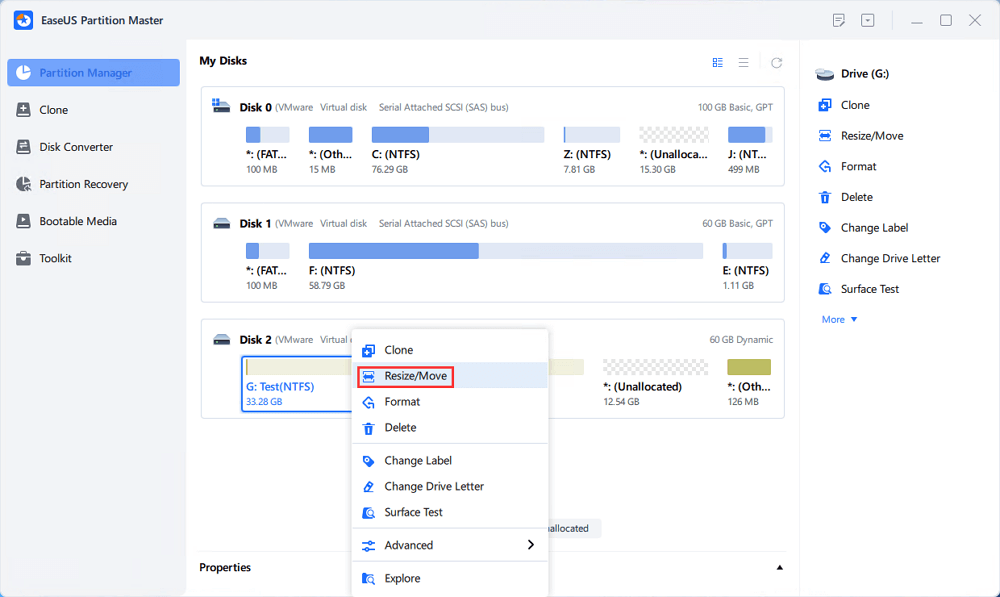Image resolution: width=1000 pixels, height=597 pixels.
Task: Click the Disk 0 drive icon
Action: pos(221,106)
